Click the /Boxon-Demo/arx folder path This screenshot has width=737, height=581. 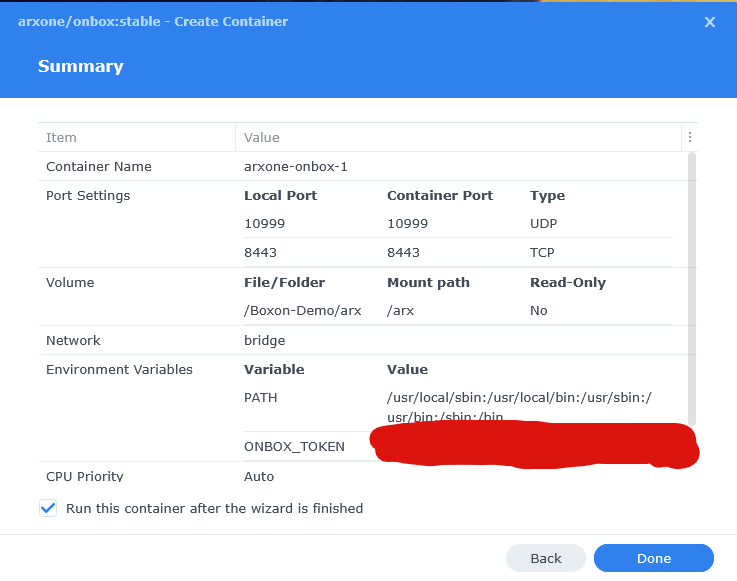point(303,311)
